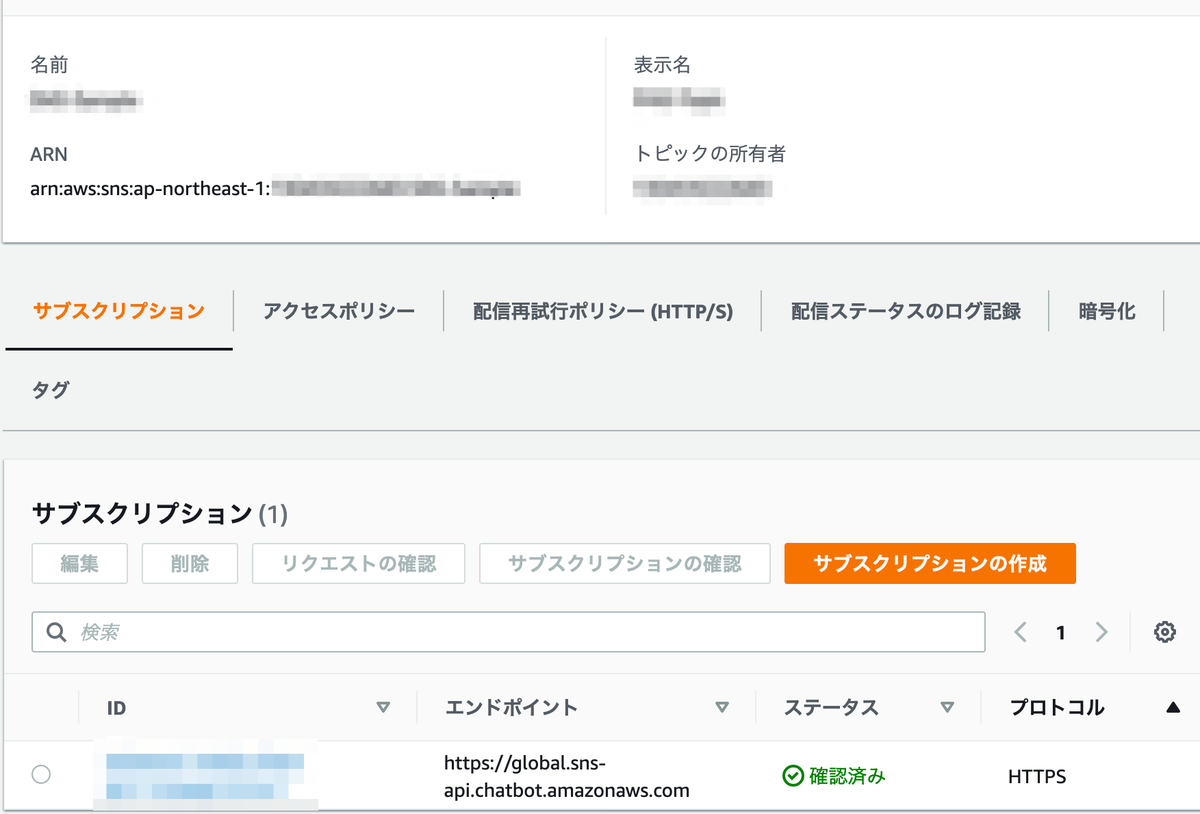The height and width of the screenshot is (814, 1200).
Task: Go to previous page arrow
Action: pyautogui.click(x=1020, y=632)
